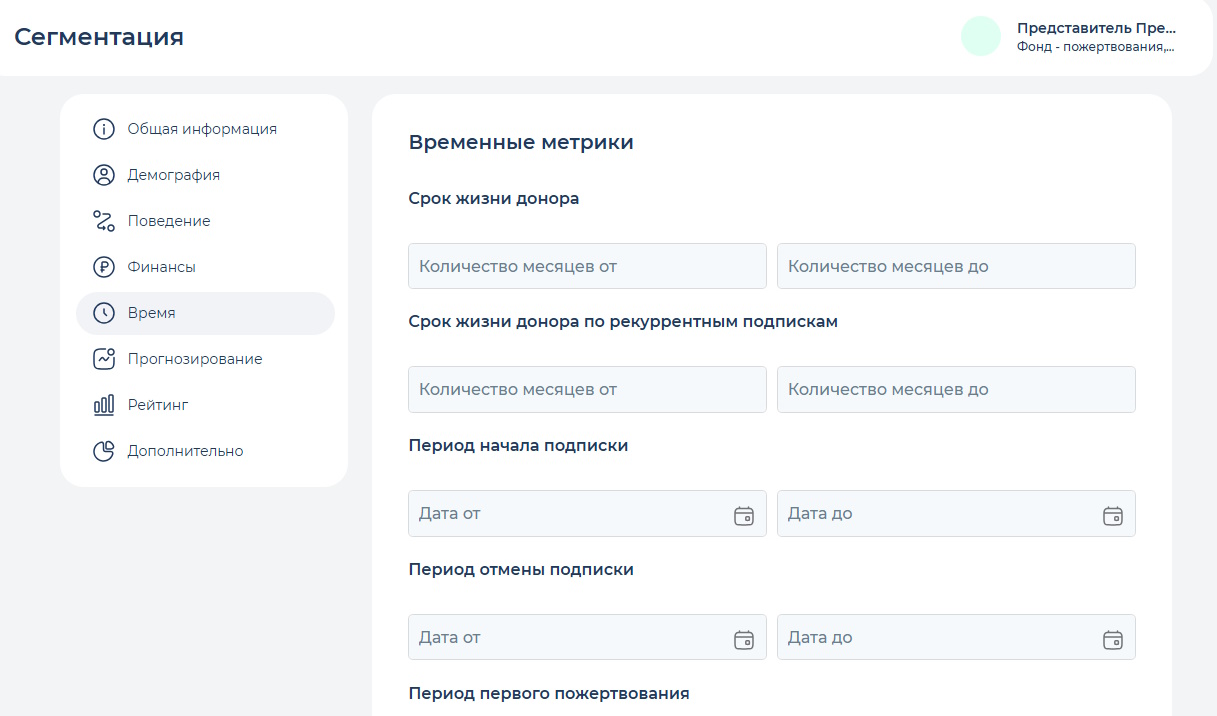1217x716 pixels.
Task: Open the Дополнительно sidebar link
Action: tap(185, 450)
